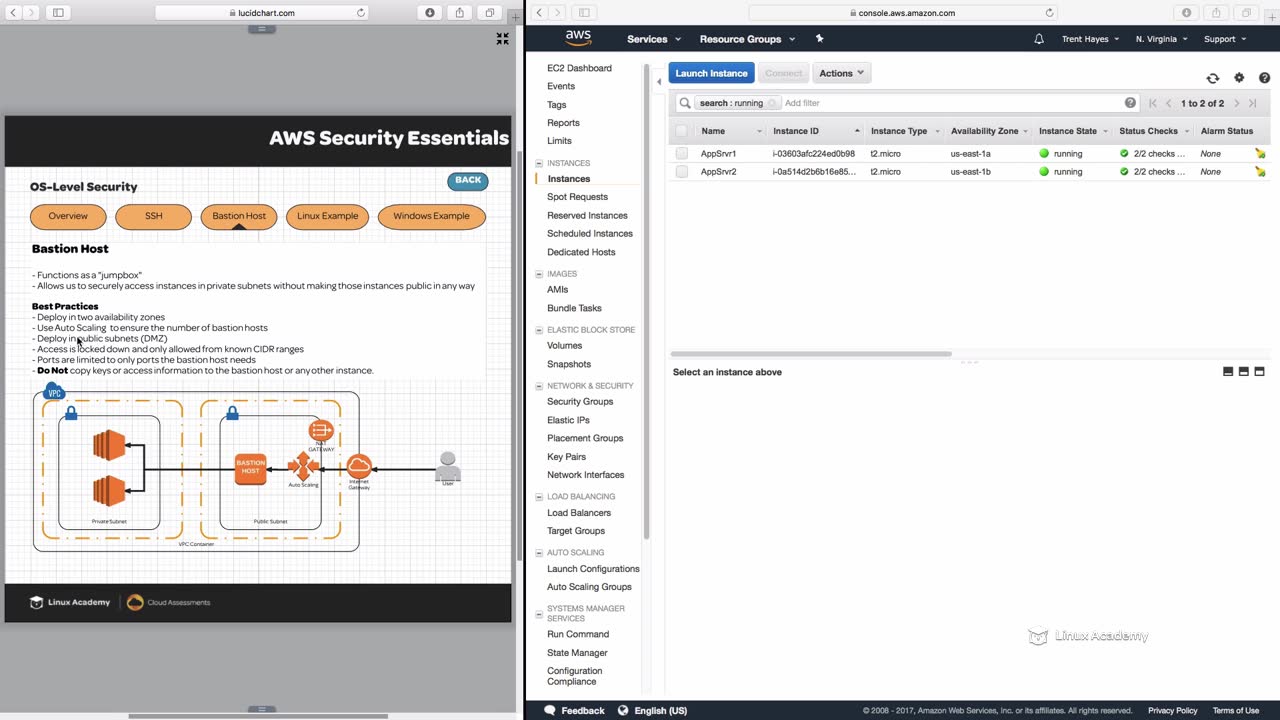Open the Services dropdown menu
Viewport: 1280px width, 720px height.
pos(654,39)
